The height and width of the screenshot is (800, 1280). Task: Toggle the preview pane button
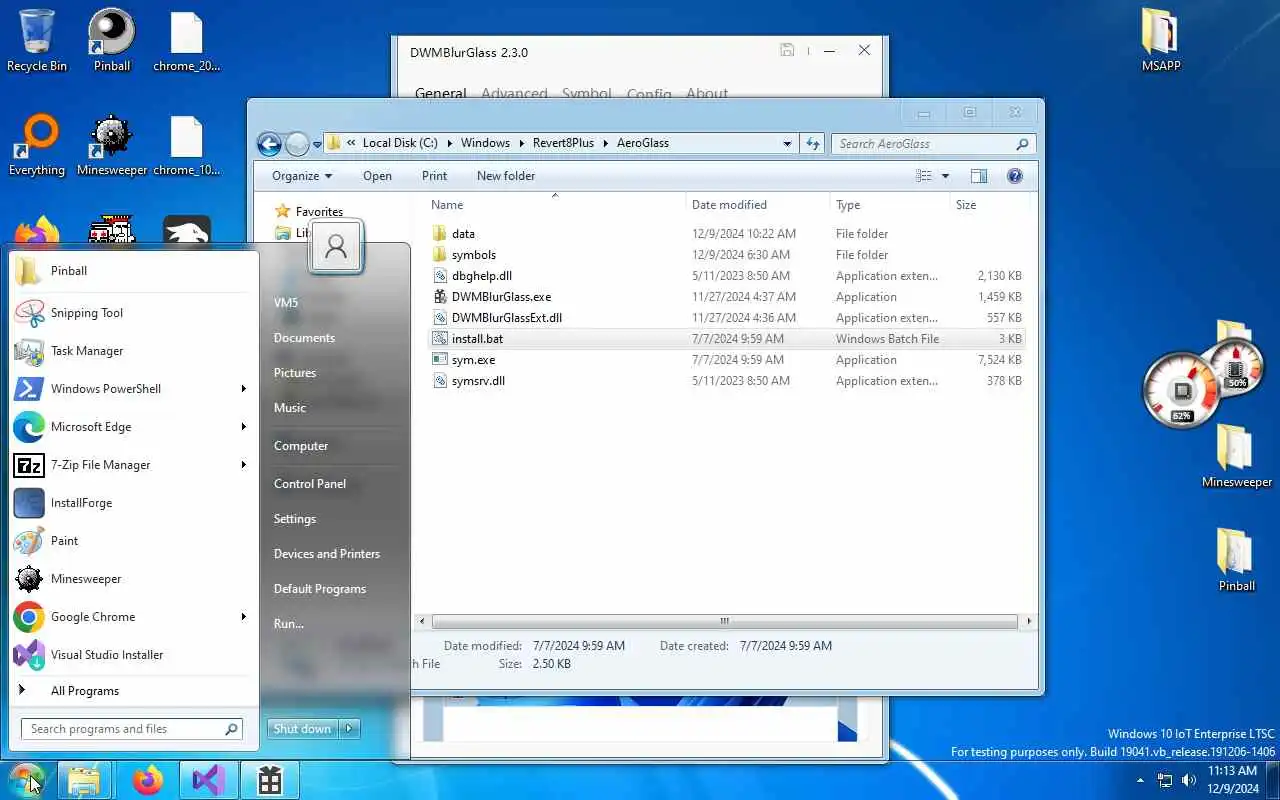pos(979,176)
